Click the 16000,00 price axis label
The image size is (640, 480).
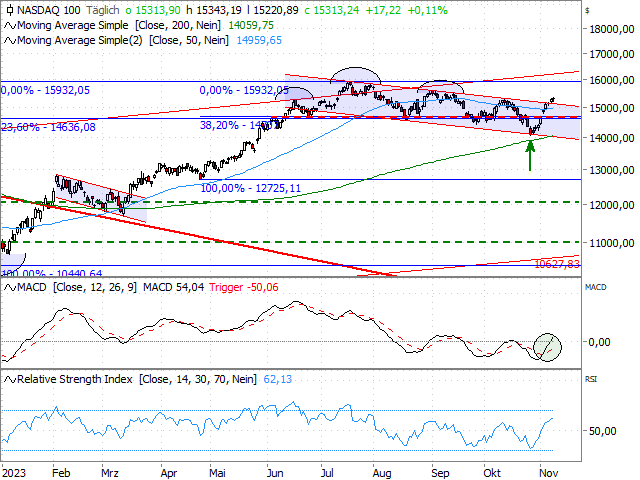click(x=612, y=80)
